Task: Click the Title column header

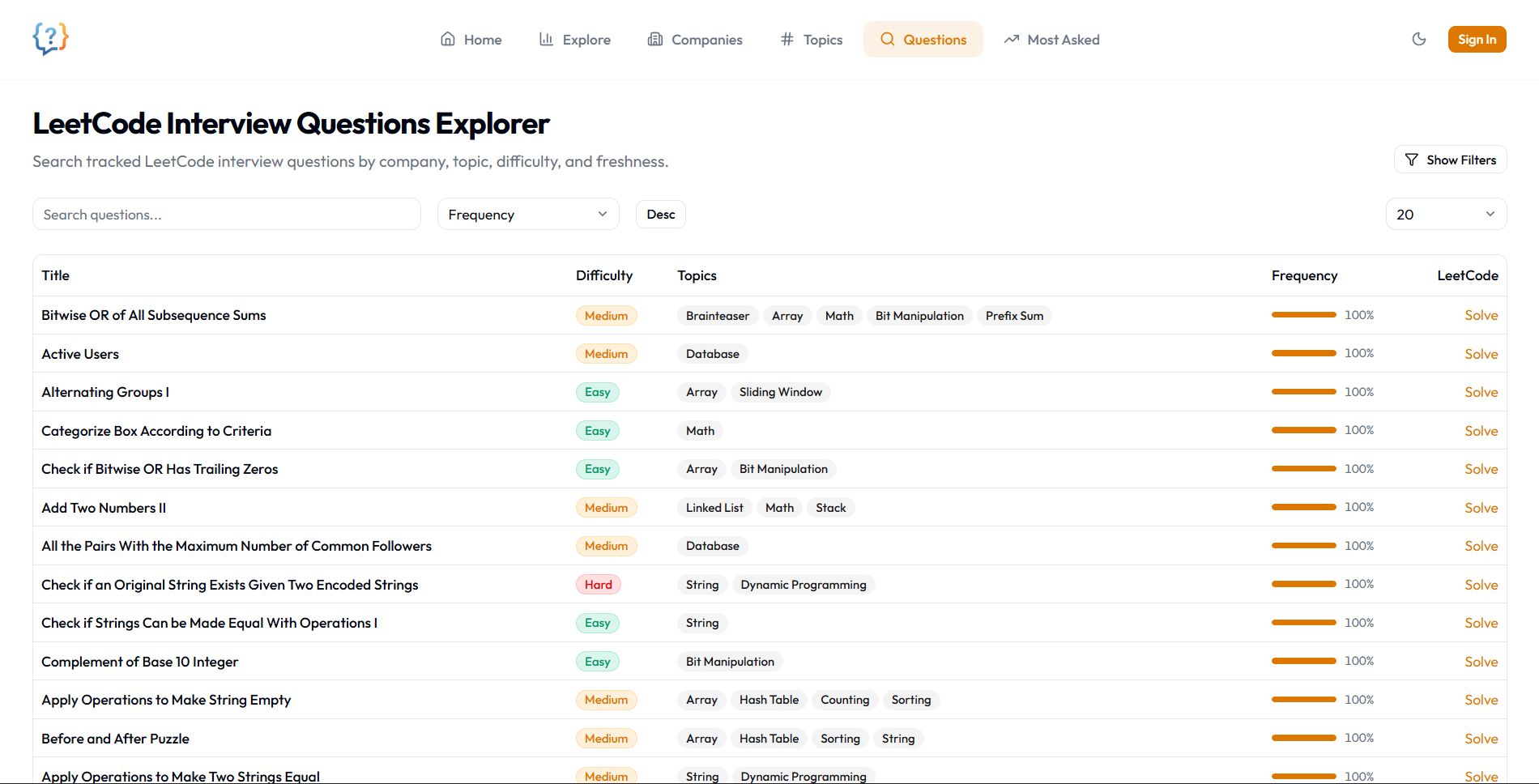Action: (x=55, y=275)
